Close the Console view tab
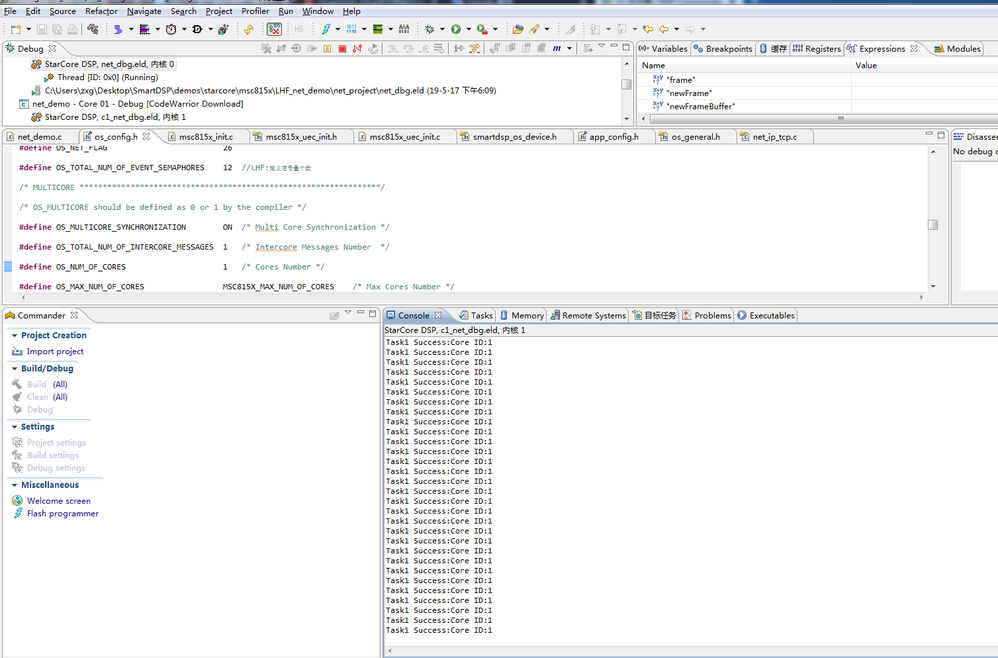 pos(438,315)
